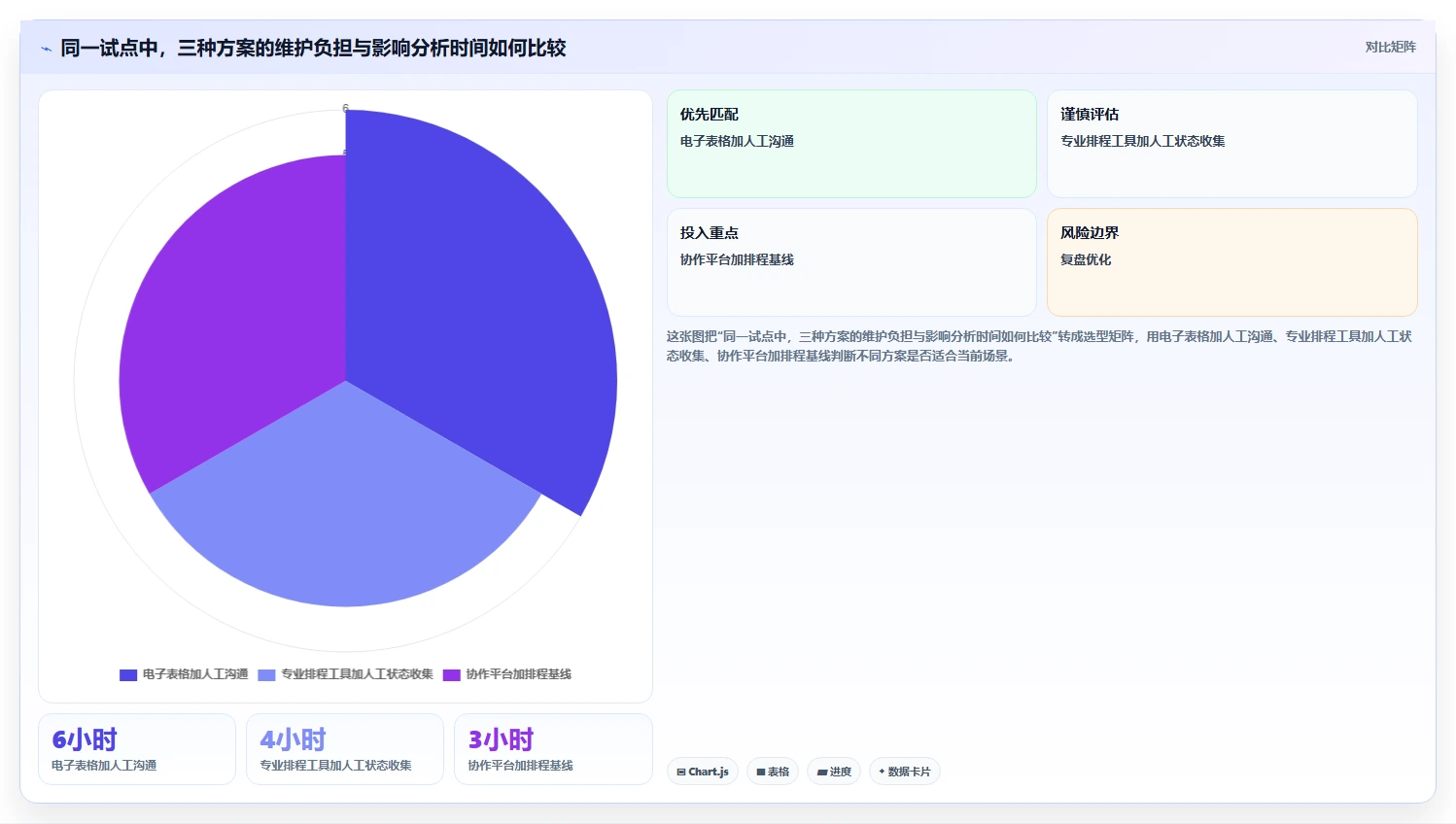
Task: Click the 表格 tag
Action: (x=773, y=772)
